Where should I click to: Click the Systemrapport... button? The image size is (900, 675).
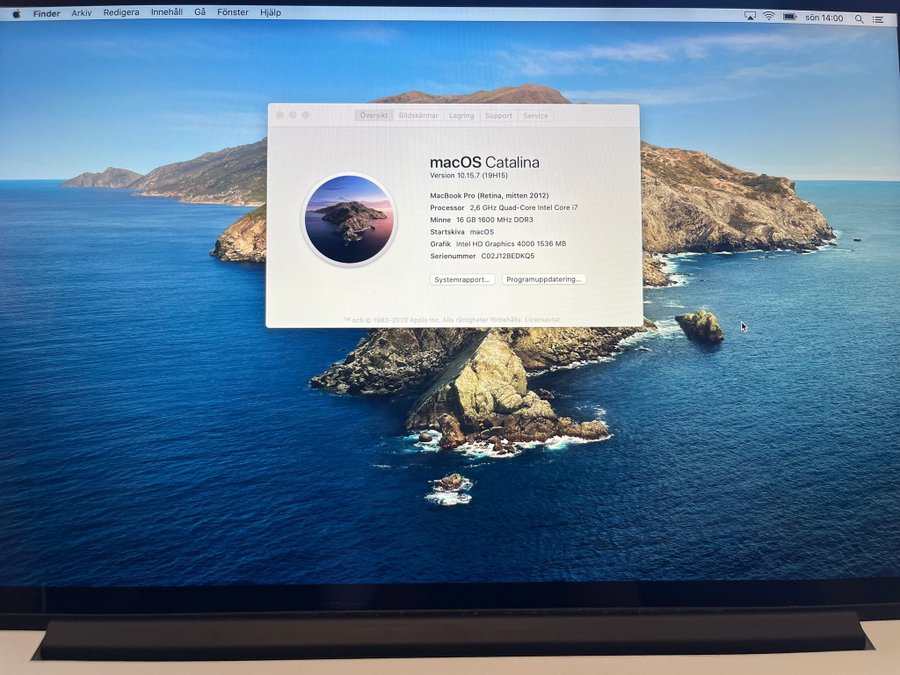click(x=462, y=280)
